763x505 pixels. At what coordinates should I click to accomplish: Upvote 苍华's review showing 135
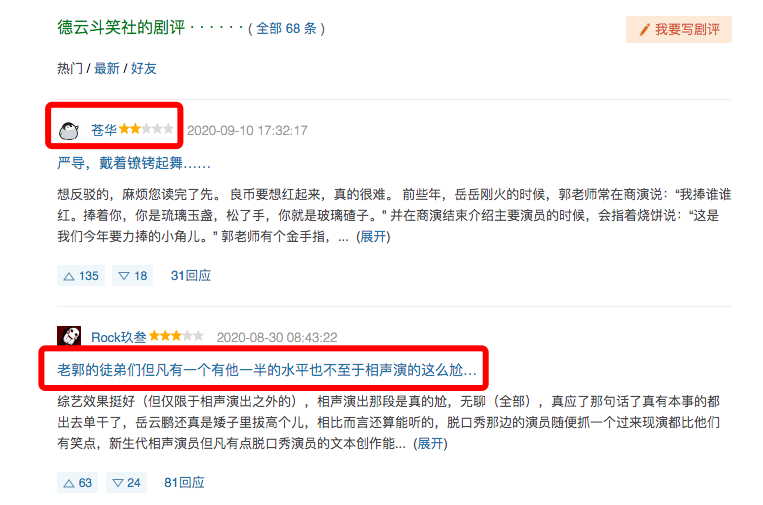point(81,276)
